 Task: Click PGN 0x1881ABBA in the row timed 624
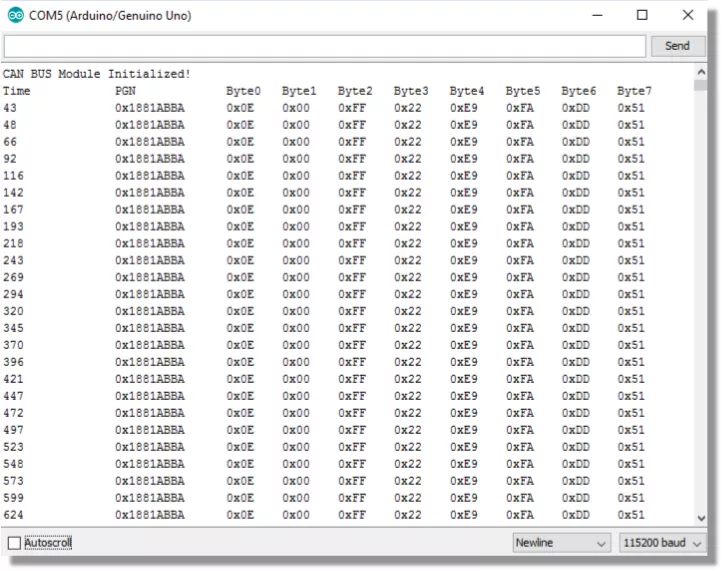[x=150, y=515]
